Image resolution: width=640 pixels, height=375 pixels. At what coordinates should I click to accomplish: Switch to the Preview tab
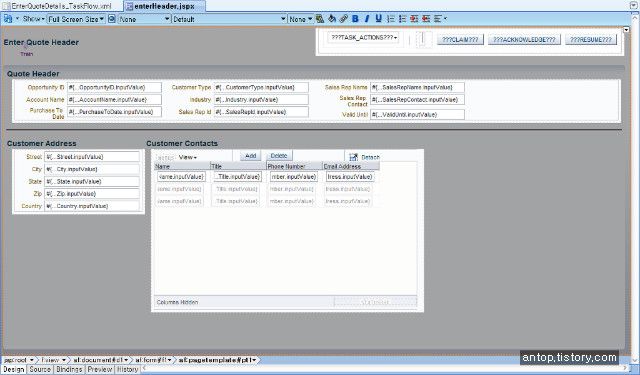pyautogui.click(x=100, y=369)
